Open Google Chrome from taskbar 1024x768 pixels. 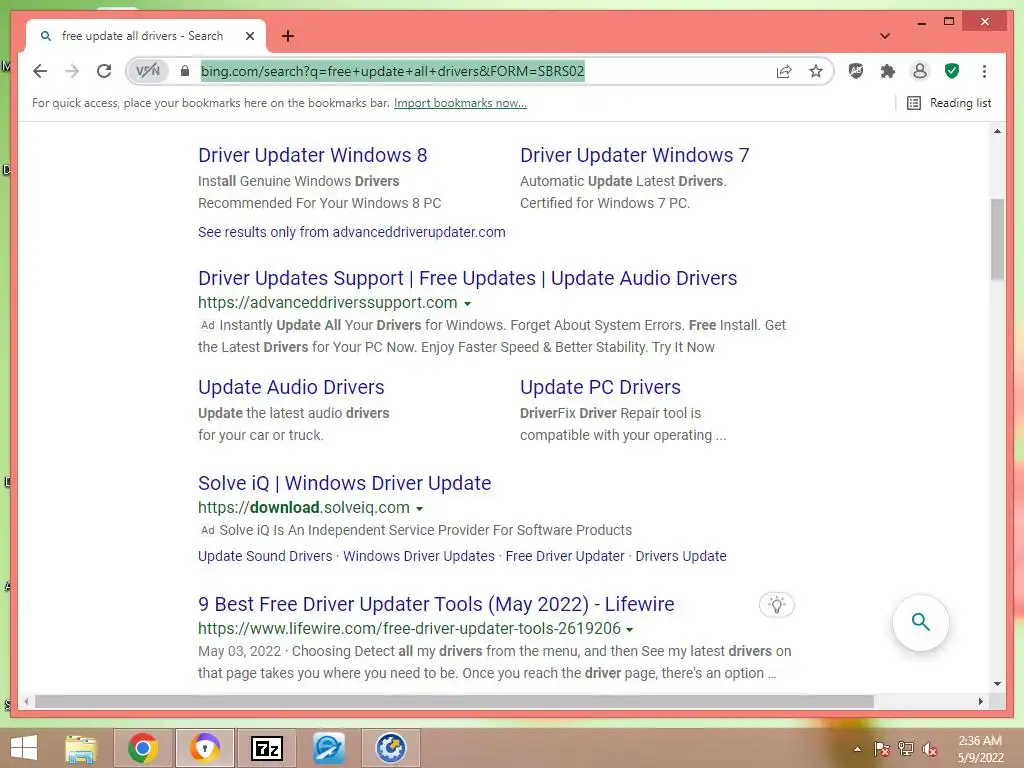click(143, 748)
